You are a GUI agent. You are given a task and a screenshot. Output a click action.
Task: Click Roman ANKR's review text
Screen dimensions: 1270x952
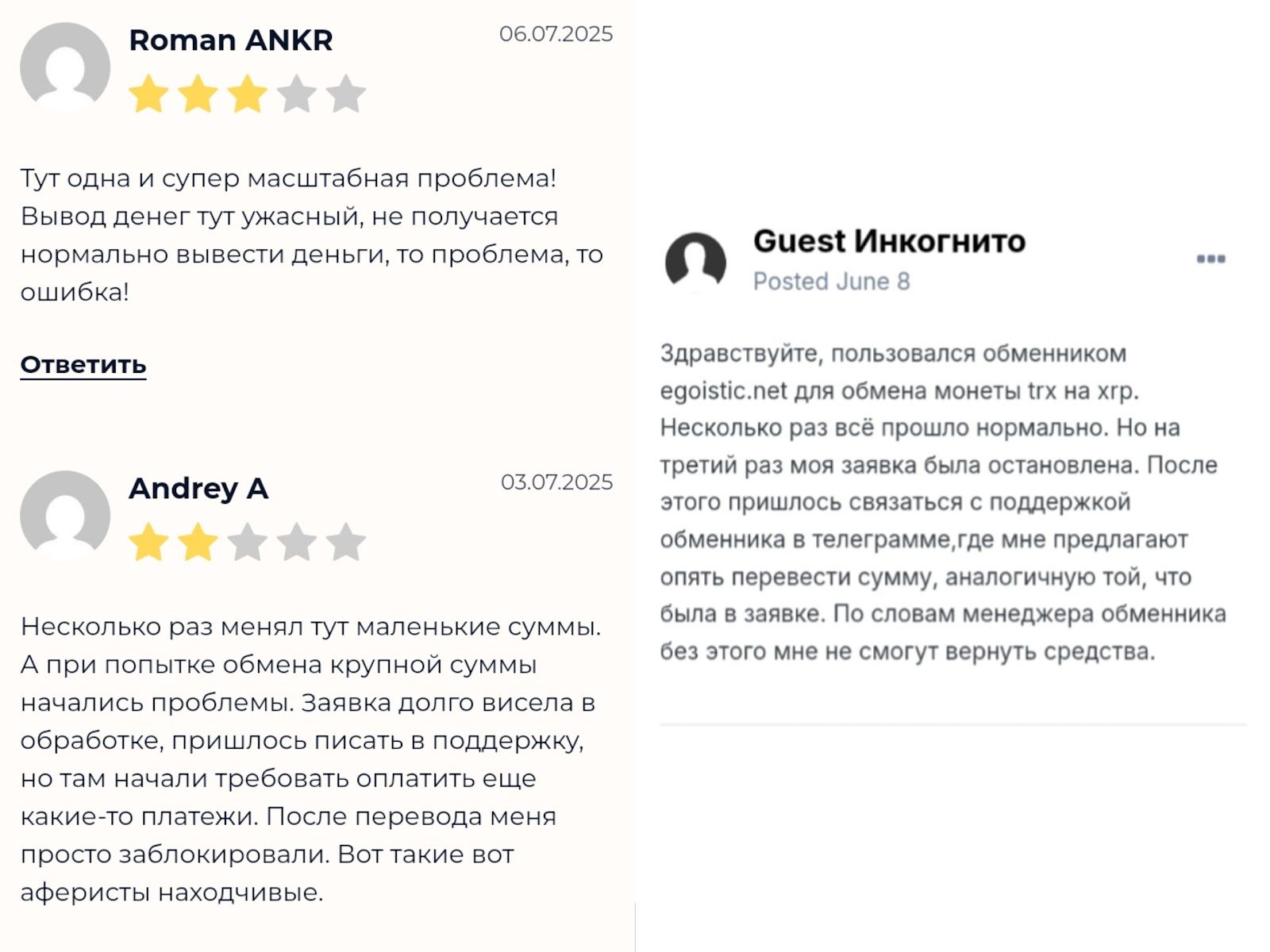click(311, 235)
